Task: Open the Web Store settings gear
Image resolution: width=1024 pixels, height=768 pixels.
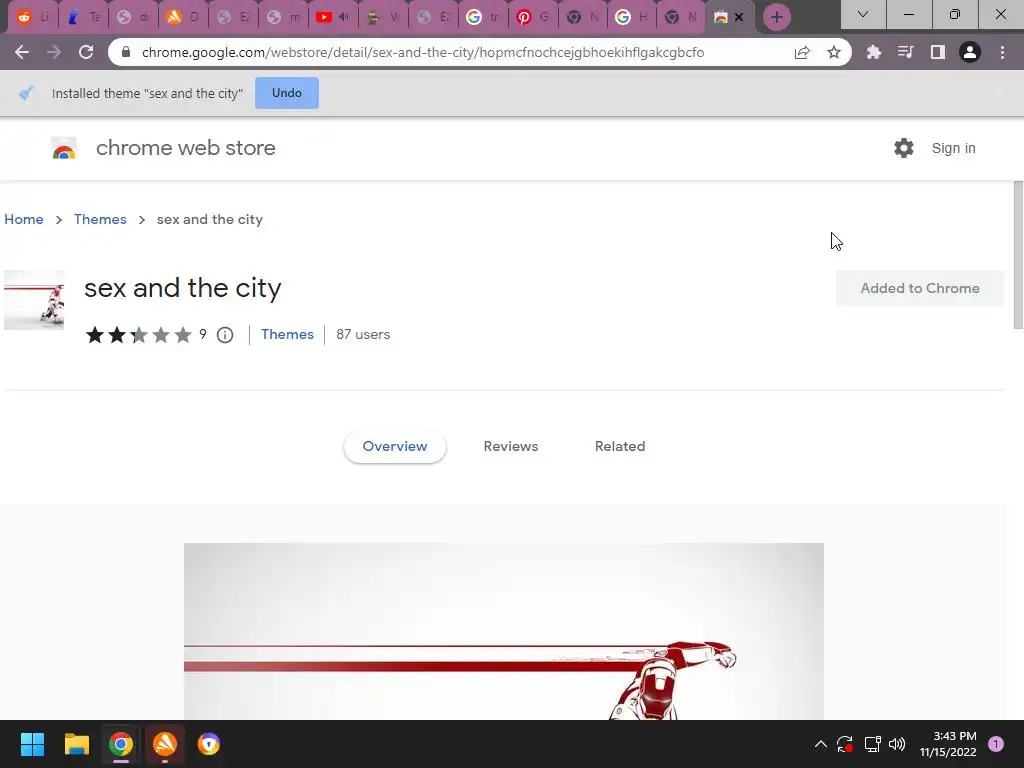Action: [x=904, y=148]
